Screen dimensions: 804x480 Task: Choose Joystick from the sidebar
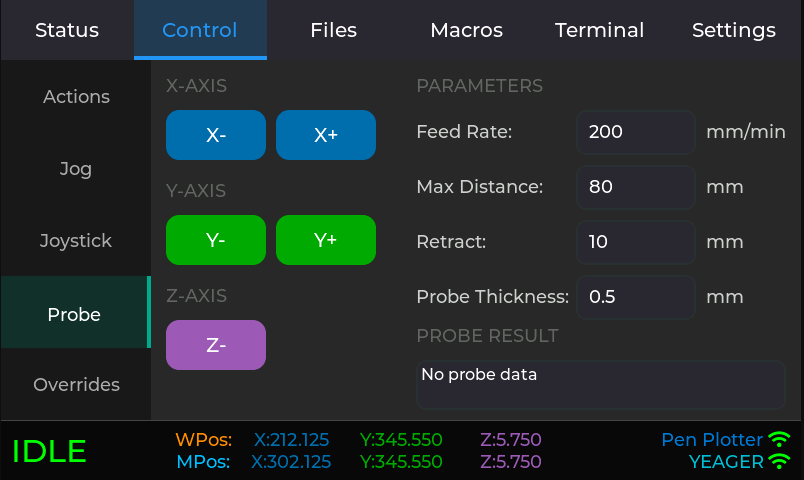[x=76, y=241]
